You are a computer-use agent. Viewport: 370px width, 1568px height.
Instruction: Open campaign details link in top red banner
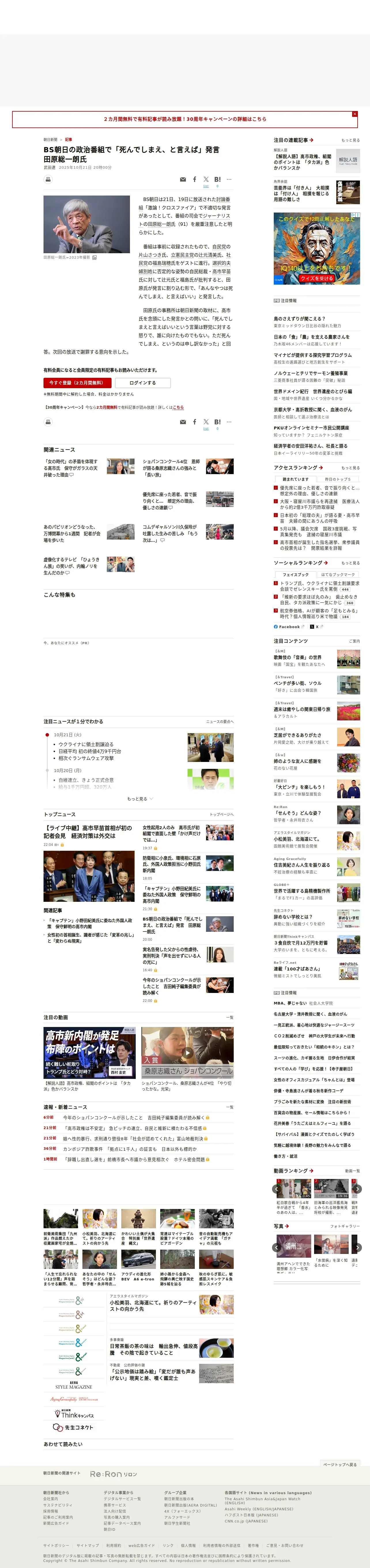click(185, 119)
